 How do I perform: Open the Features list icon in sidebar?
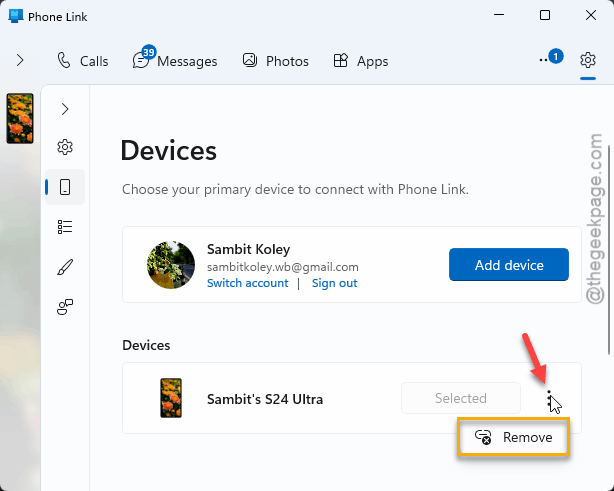65,227
